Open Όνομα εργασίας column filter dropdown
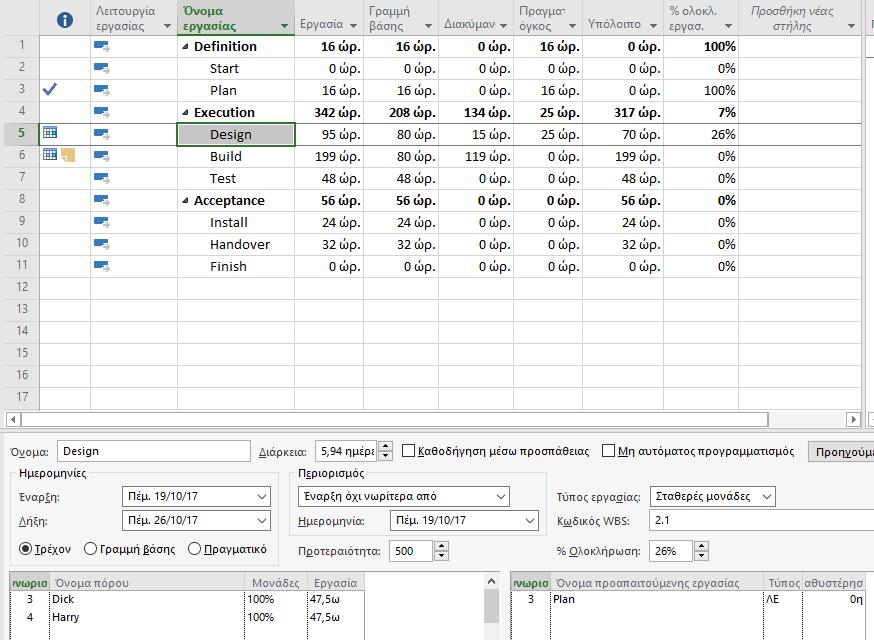874x640 pixels. [284, 26]
